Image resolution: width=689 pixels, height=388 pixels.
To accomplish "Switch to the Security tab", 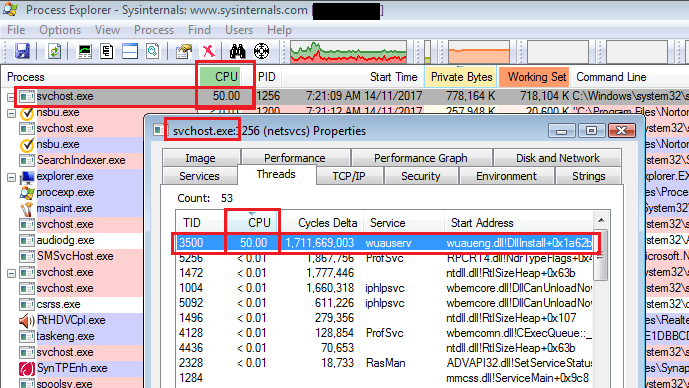I will click(421, 176).
